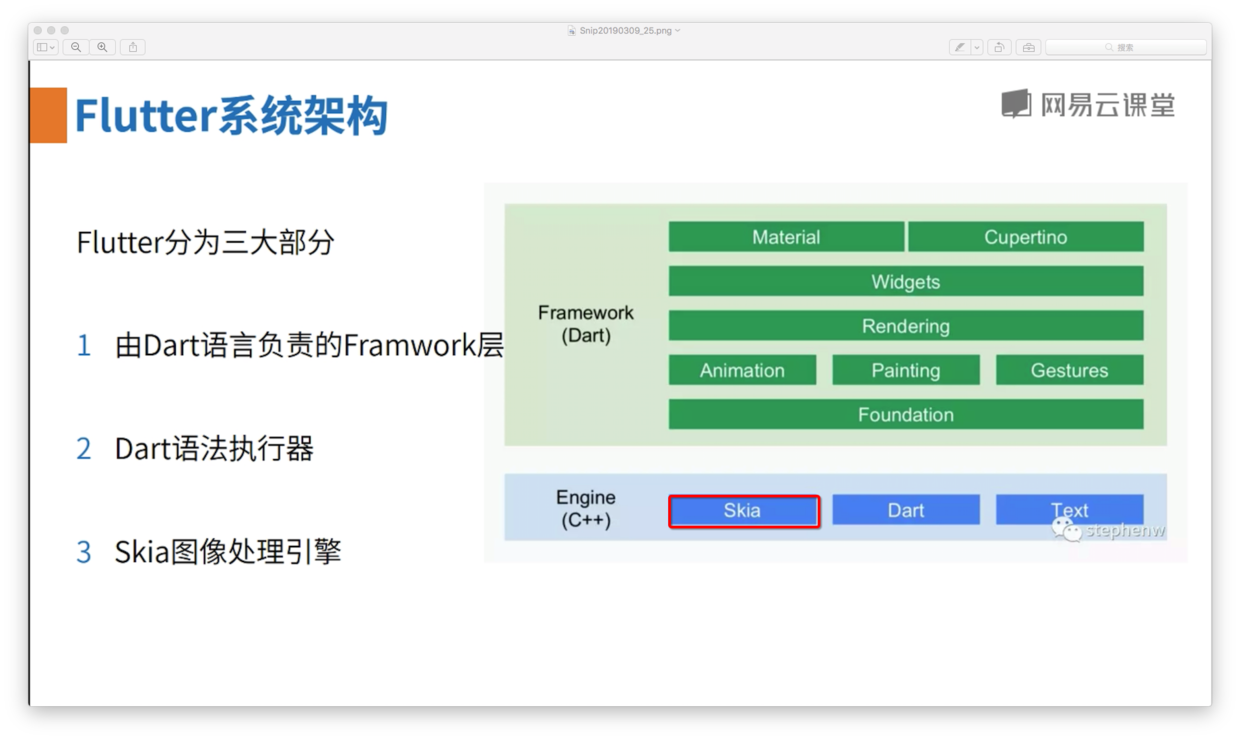Click the Flutter系统架构 slide title
The width and height of the screenshot is (1240, 740).
[230, 115]
